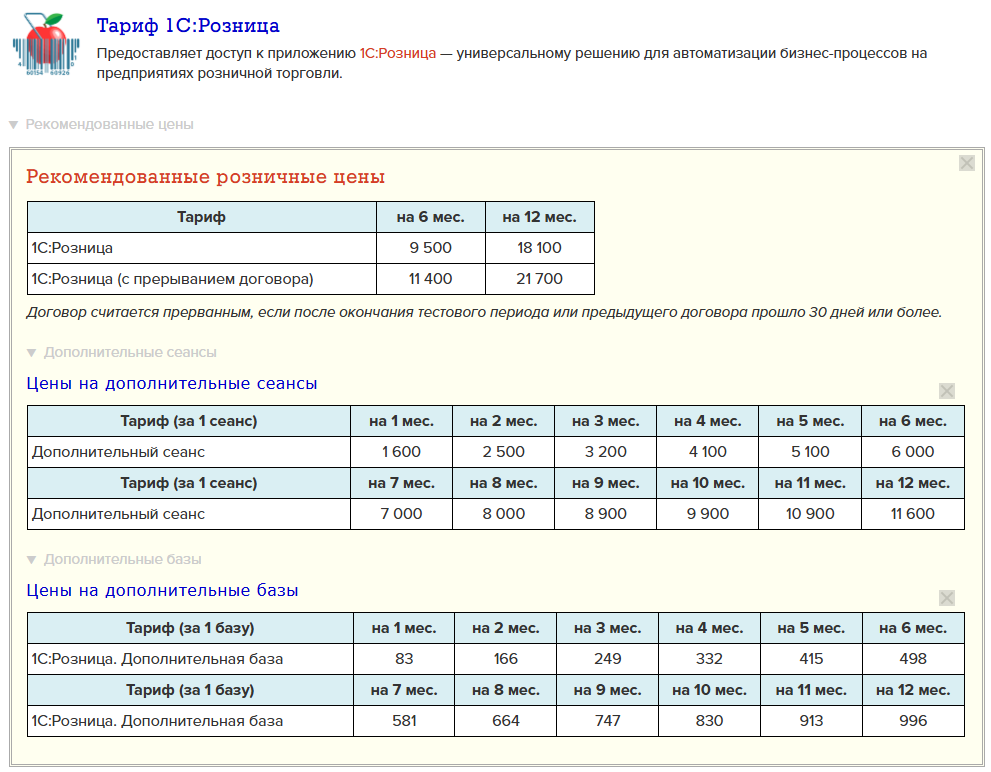Image resolution: width=991 pixels, height=772 pixels.
Task: Click the 1 600 session price cell
Action: (x=401, y=452)
